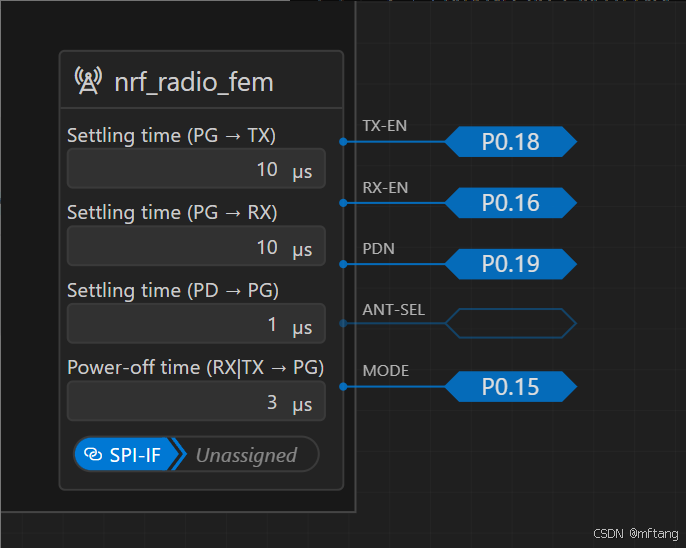686x548 pixels.
Task: Edit the PG → RX settling time field
Action: coord(196,246)
